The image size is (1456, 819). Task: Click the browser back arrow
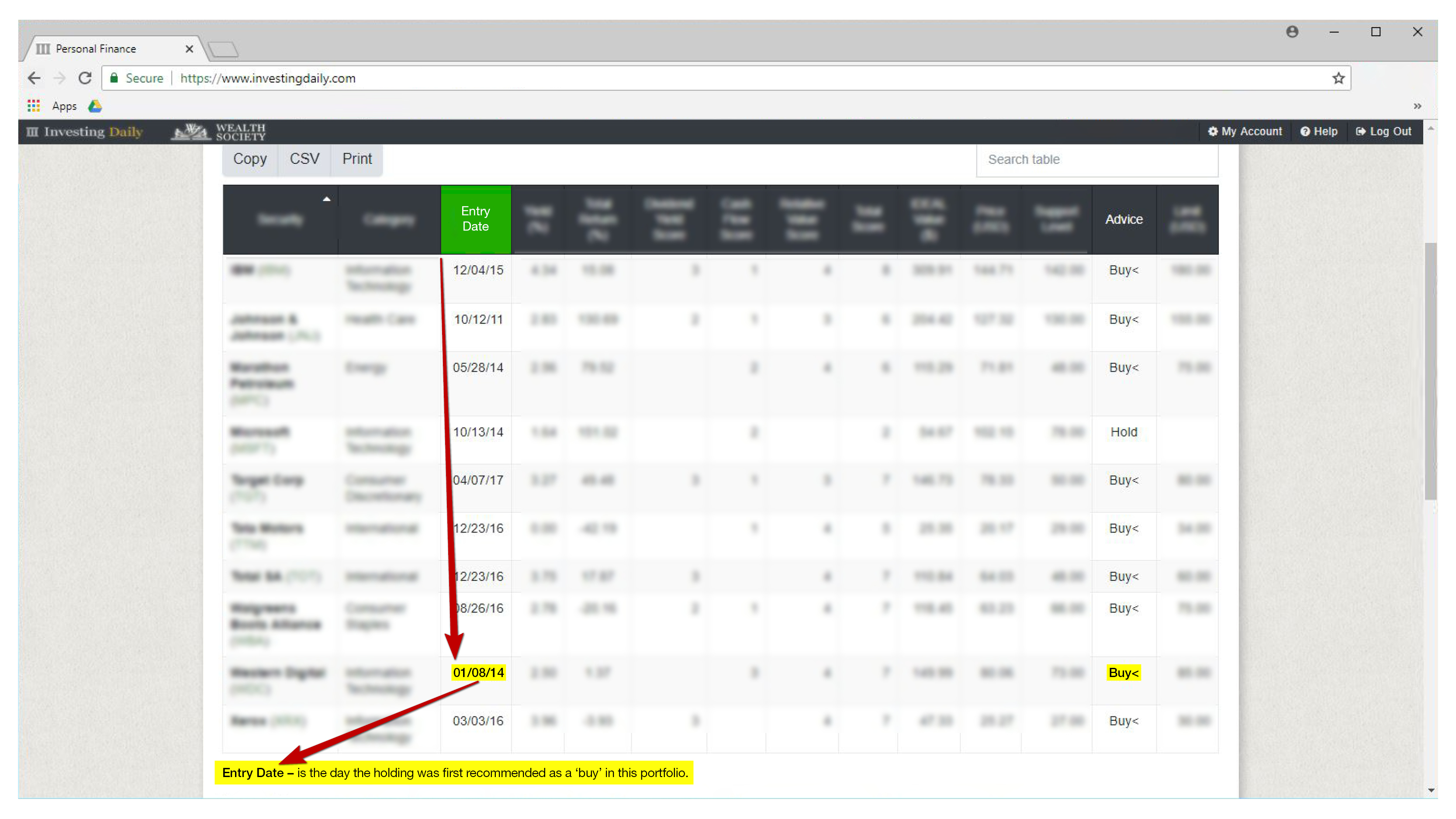(x=34, y=78)
